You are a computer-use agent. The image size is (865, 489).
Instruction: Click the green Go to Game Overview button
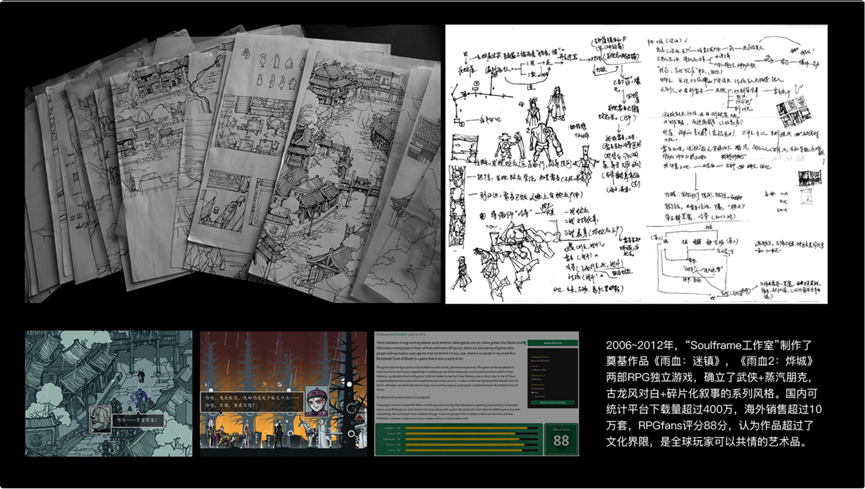pos(553,402)
